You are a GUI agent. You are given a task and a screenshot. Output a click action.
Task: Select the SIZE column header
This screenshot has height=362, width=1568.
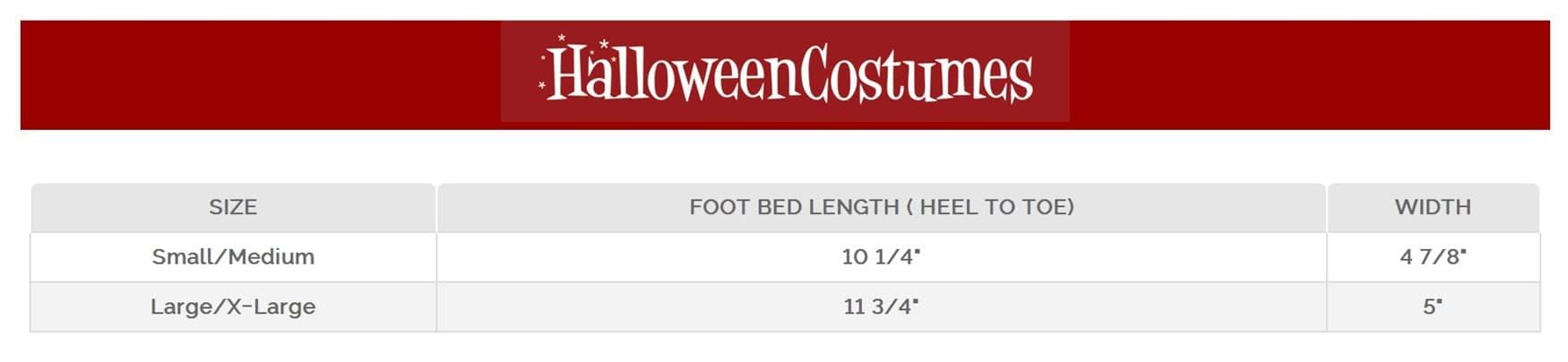tap(233, 207)
